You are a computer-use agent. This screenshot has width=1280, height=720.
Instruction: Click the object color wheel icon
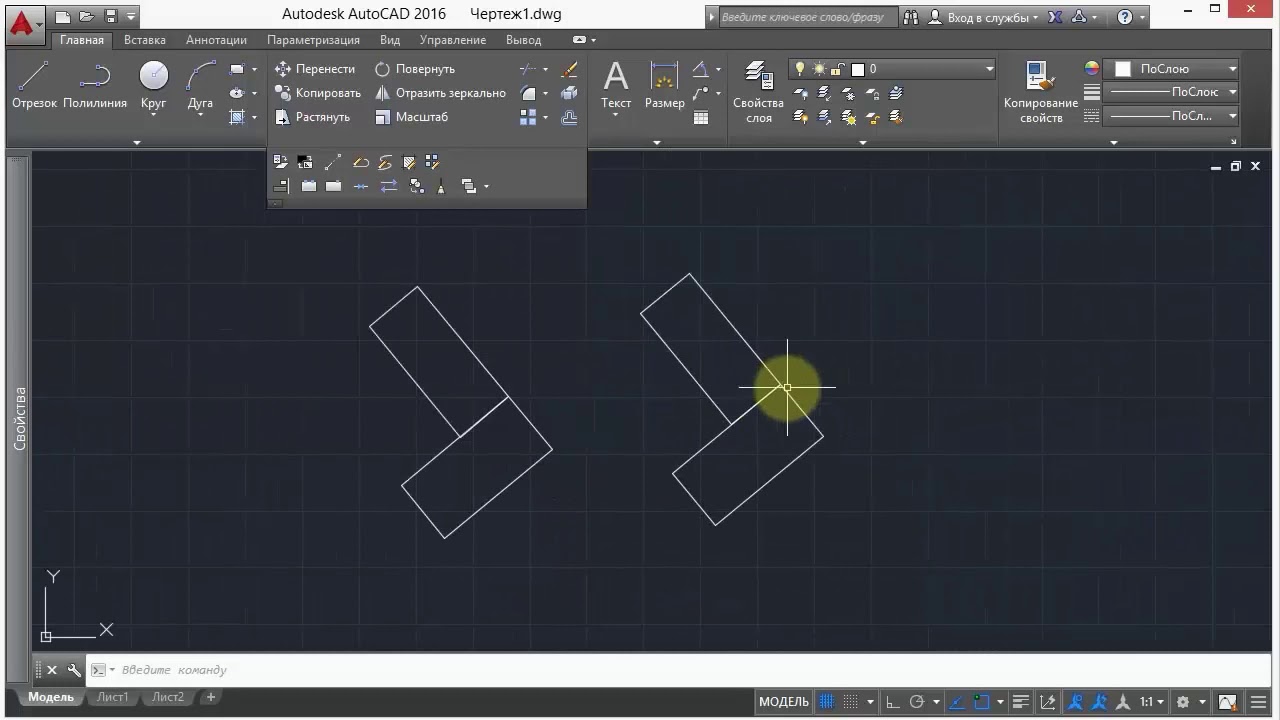[x=1092, y=69]
